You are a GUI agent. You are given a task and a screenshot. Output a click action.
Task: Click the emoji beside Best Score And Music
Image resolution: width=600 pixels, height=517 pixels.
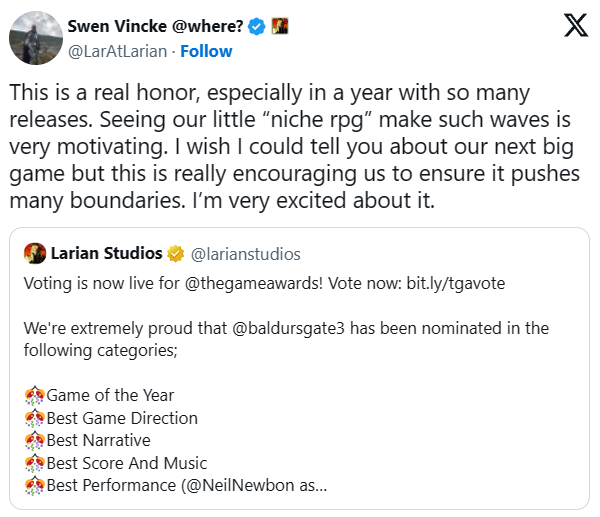[34, 464]
